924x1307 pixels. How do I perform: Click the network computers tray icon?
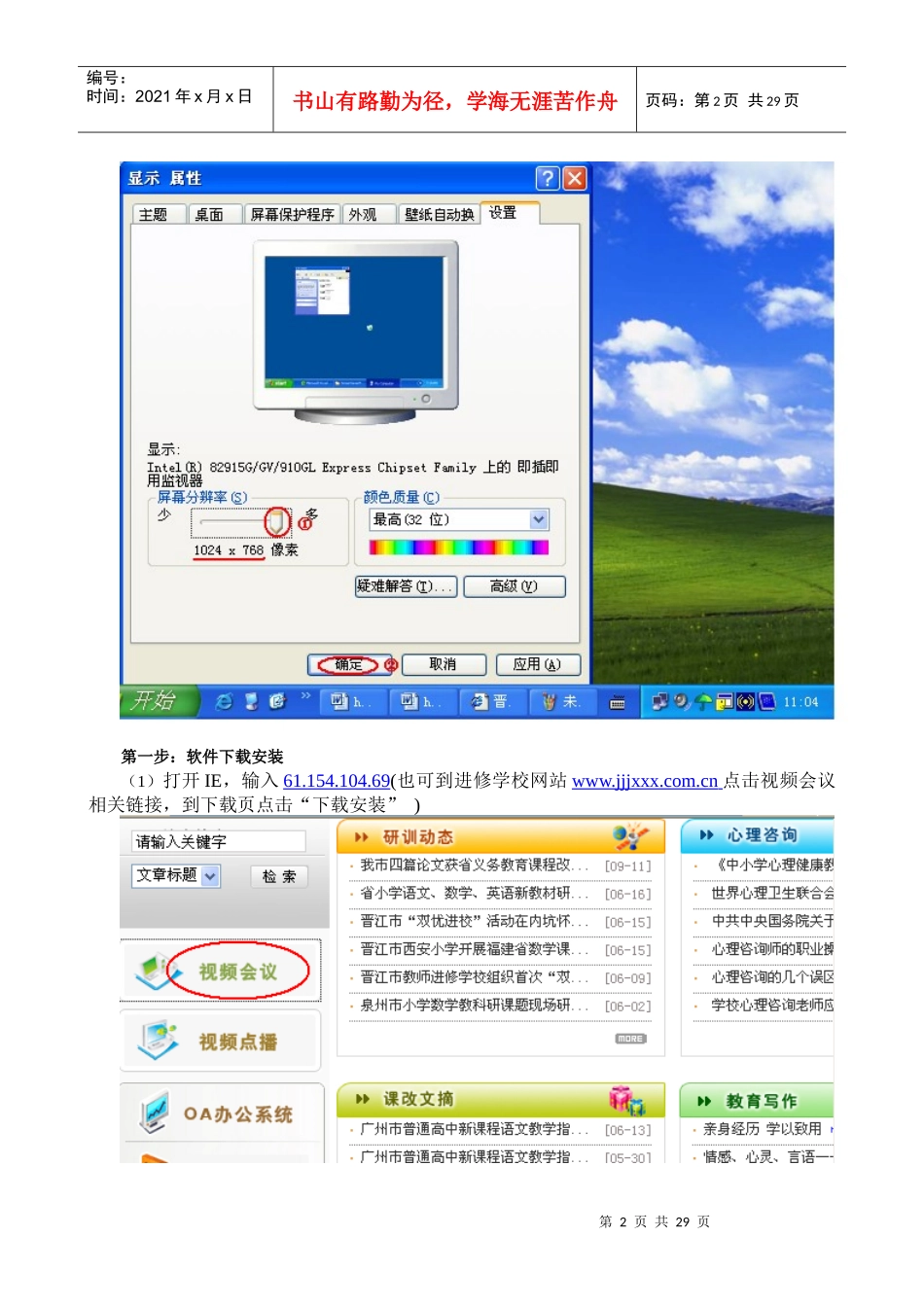point(660,701)
